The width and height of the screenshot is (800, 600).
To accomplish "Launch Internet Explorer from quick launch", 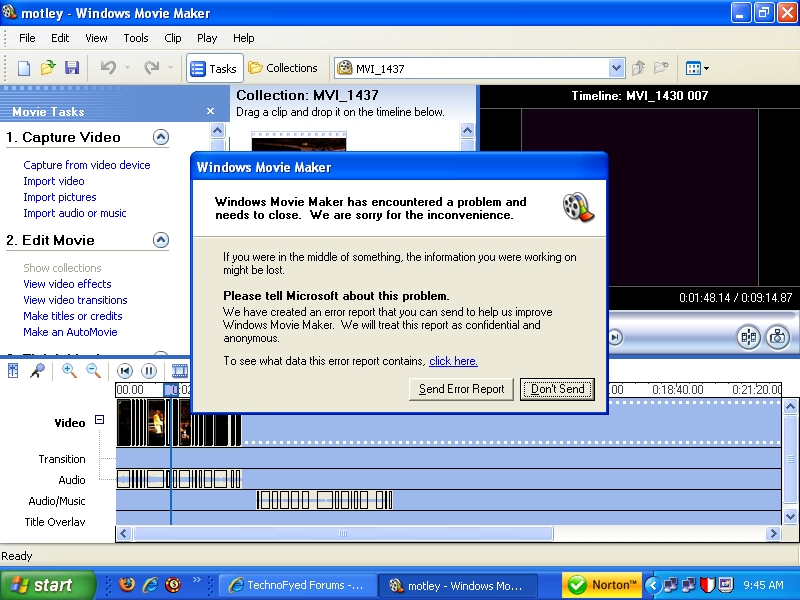I will point(150,584).
